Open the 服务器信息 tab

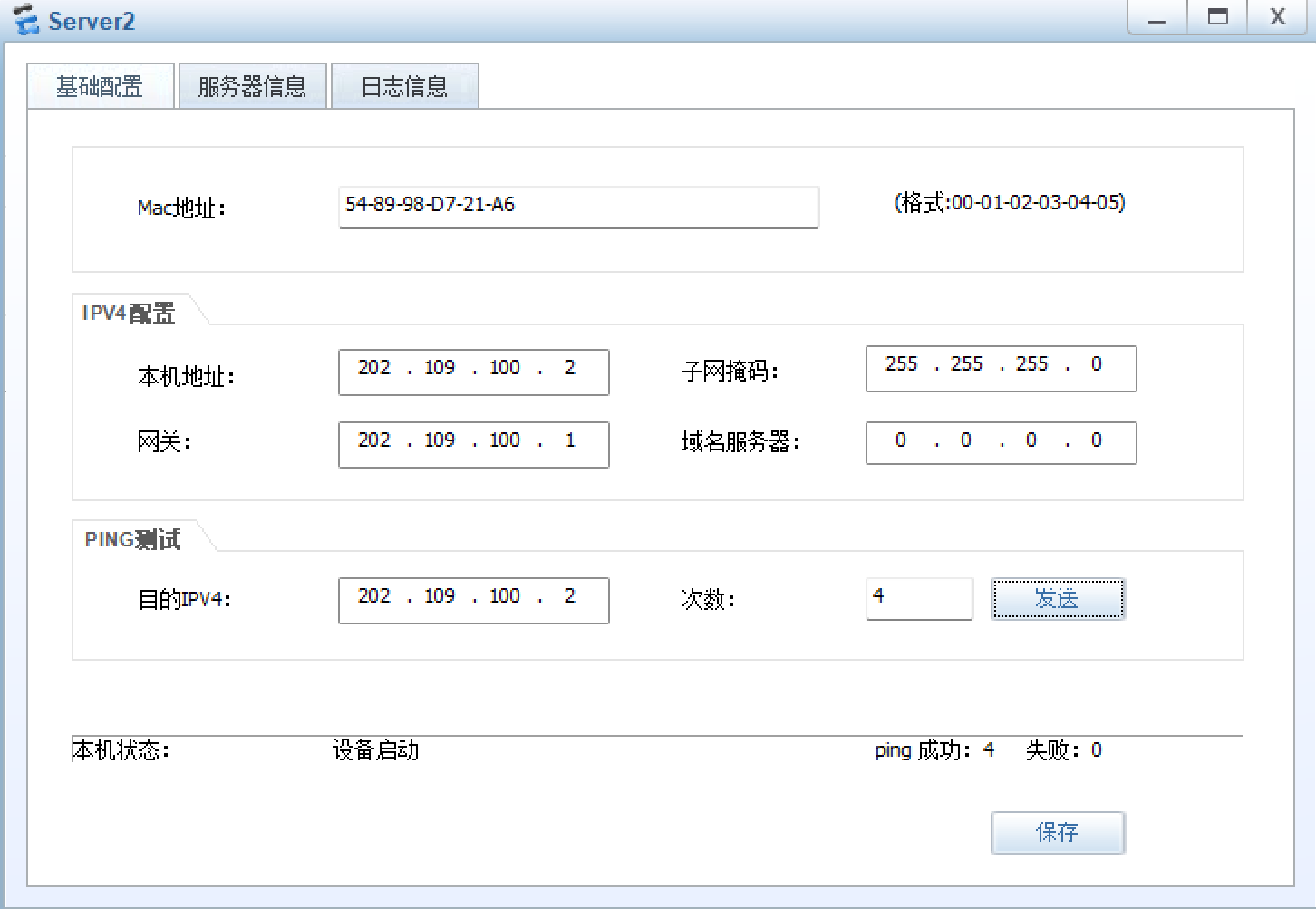click(252, 87)
